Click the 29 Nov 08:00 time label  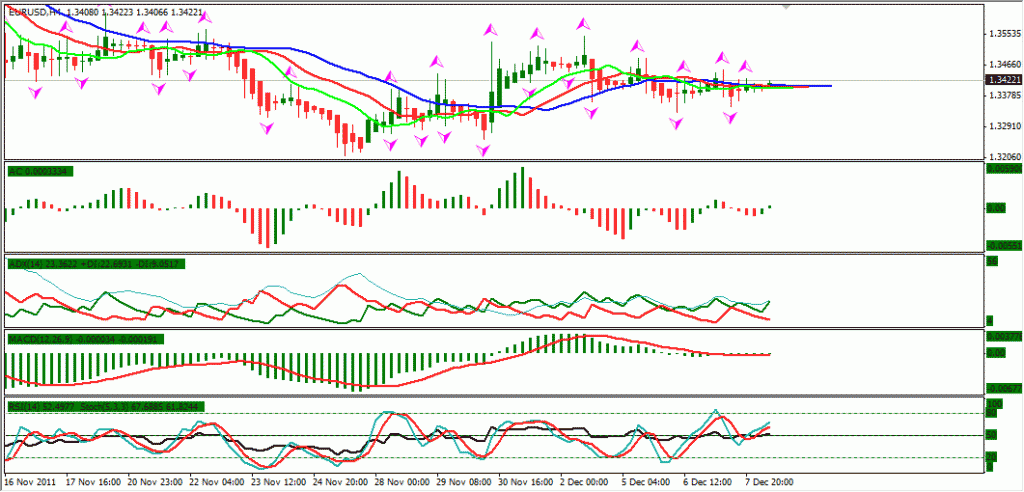click(x=462, y=482)
